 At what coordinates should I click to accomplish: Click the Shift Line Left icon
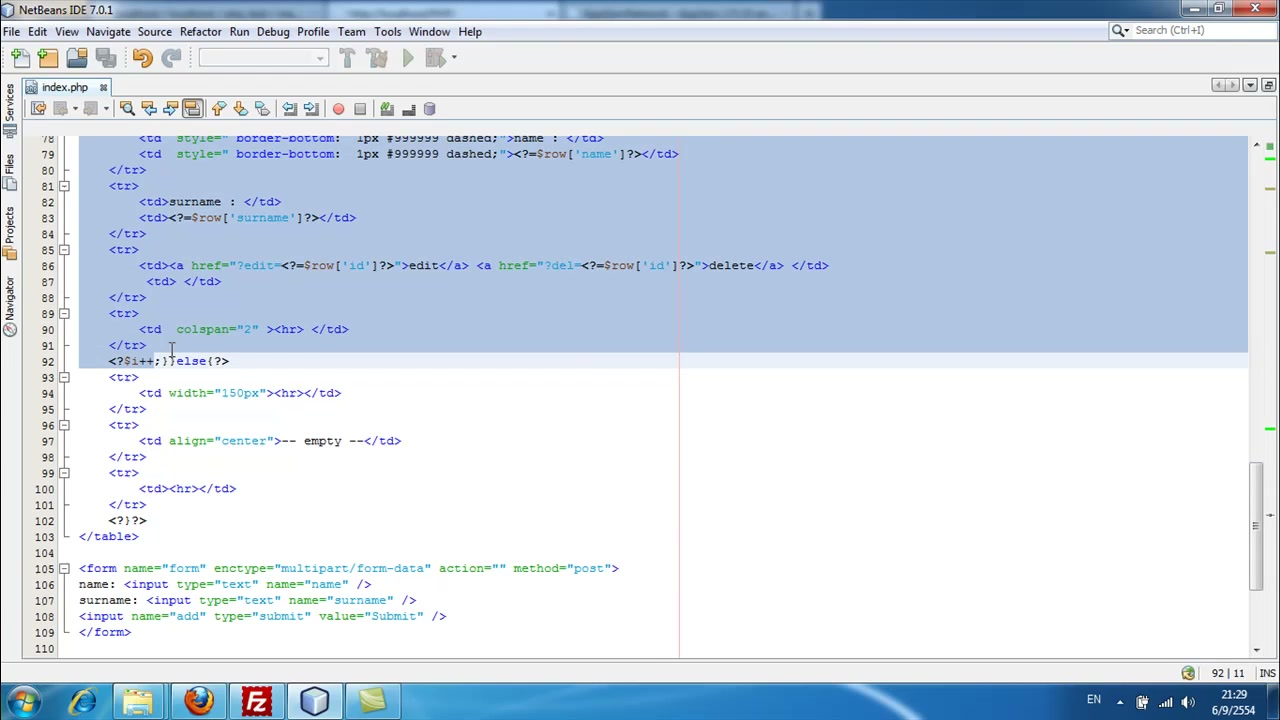pyautogui.click(x=289, y=109)
